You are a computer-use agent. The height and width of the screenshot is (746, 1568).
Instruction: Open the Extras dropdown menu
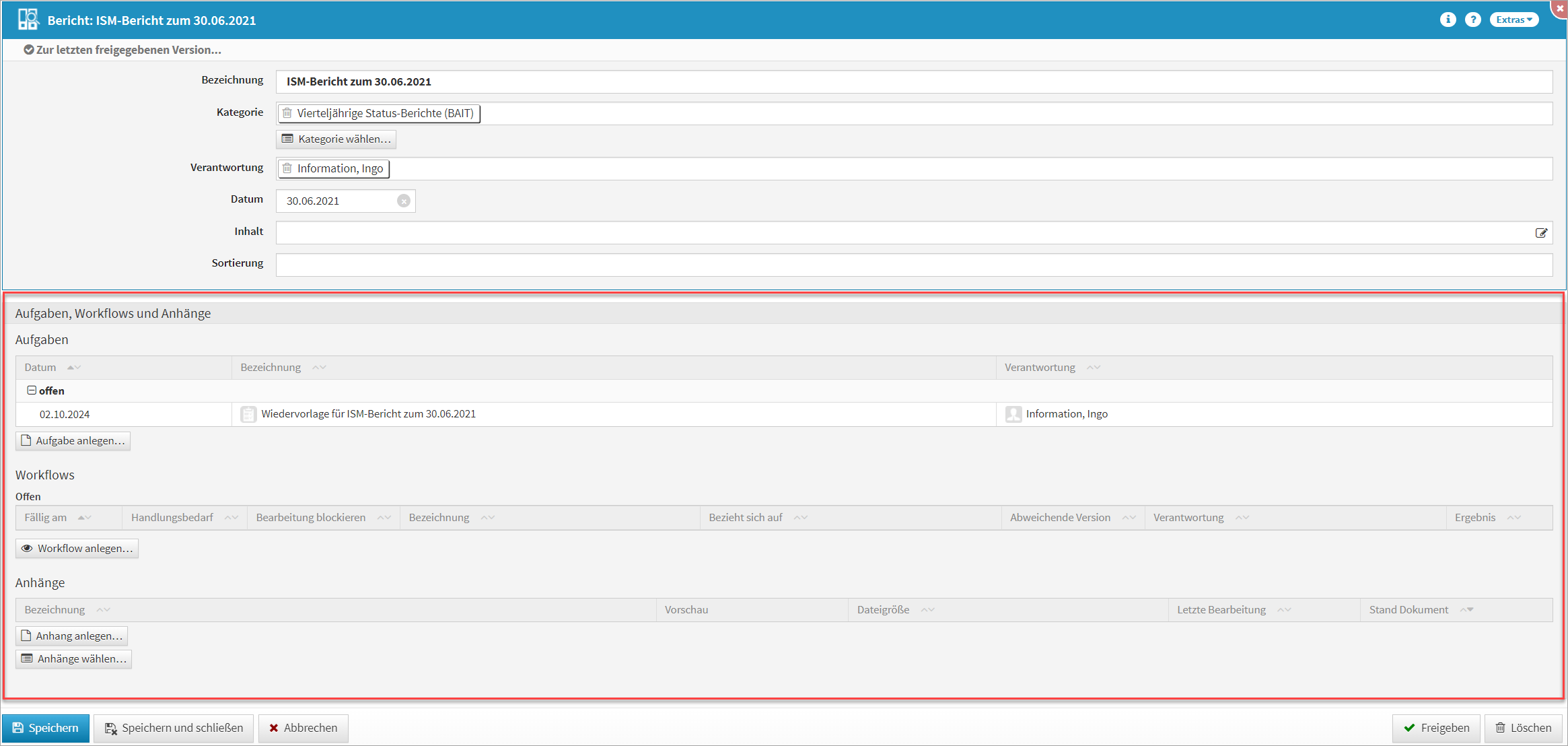click(1513, 20)
